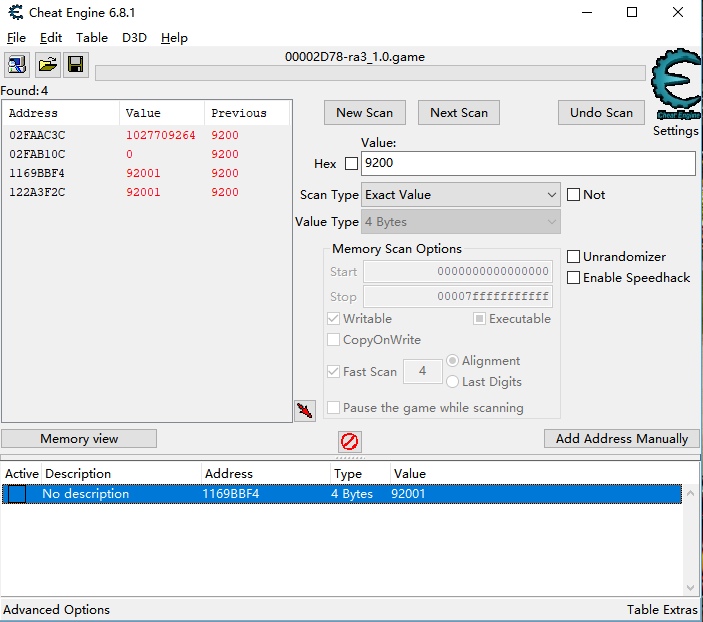
Task: Click the Active header in address table
Action: (22, 474)
